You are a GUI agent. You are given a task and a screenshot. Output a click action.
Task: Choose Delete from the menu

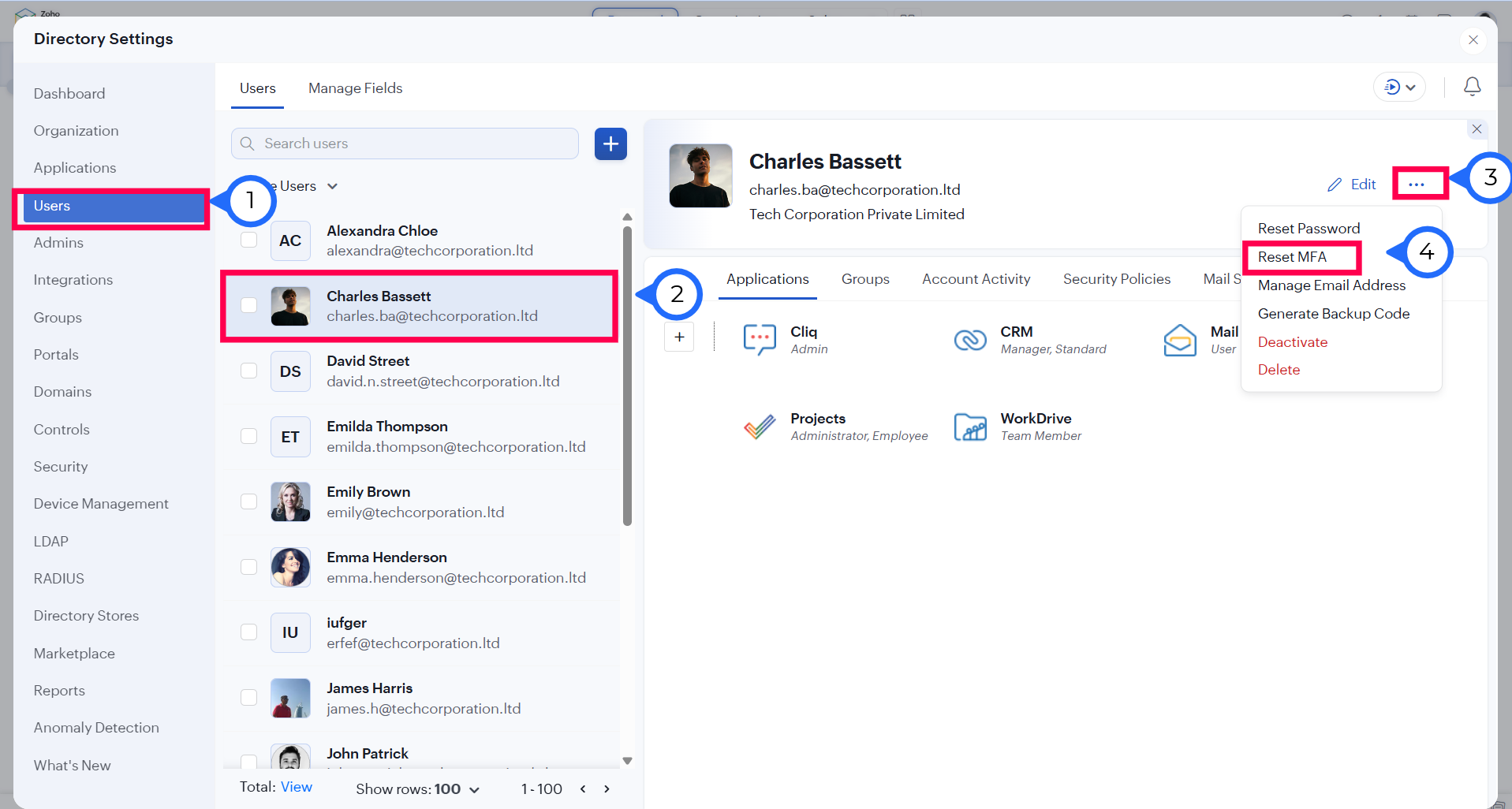pos(1279,370)
